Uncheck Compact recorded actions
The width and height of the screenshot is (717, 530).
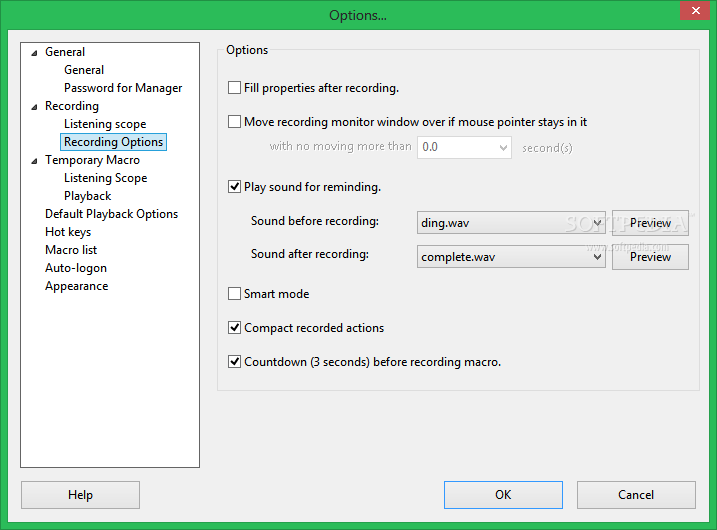click(x=234, y=327)
